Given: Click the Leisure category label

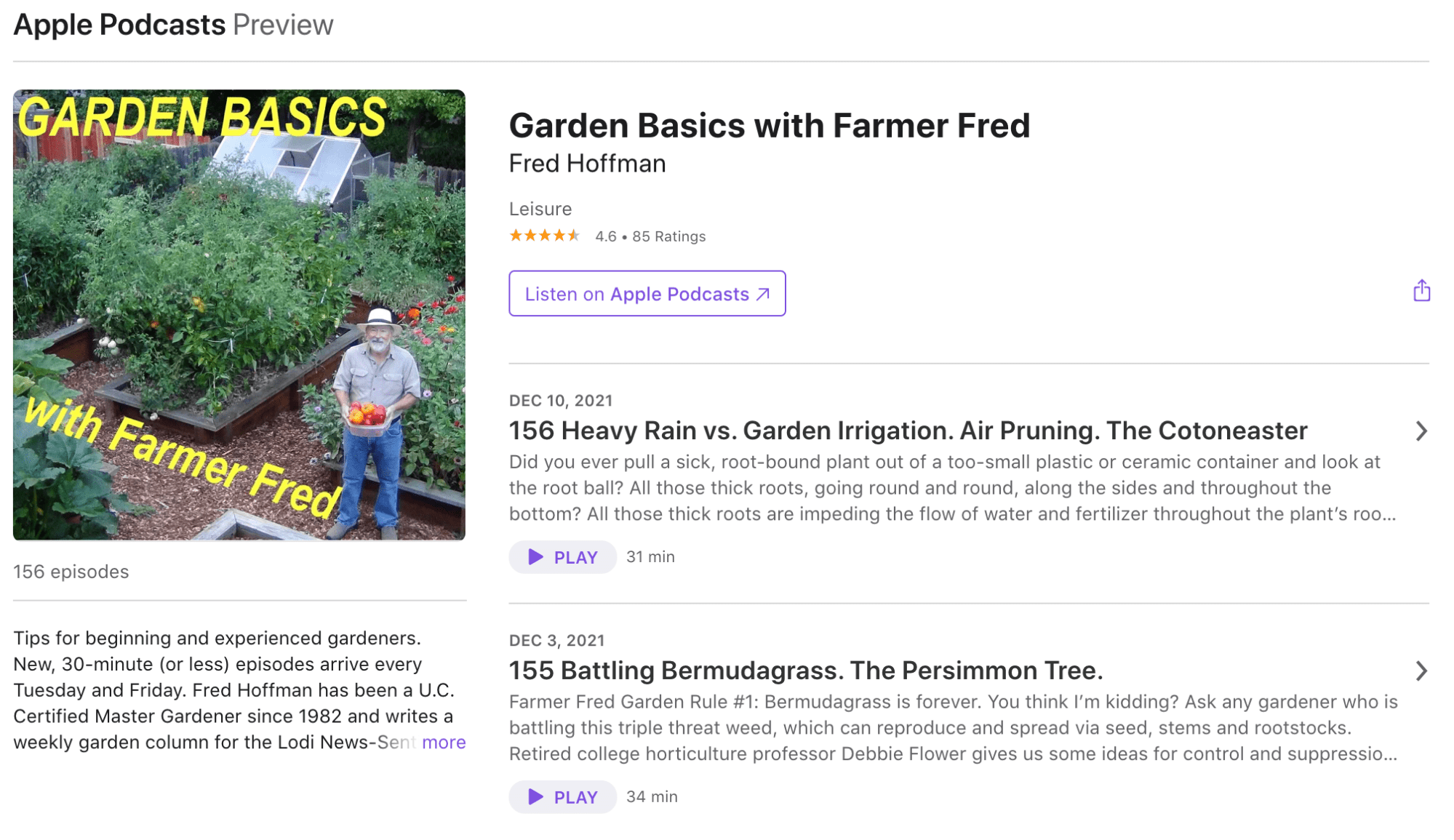Looking at the screenshot, I should tap(540, 209).
